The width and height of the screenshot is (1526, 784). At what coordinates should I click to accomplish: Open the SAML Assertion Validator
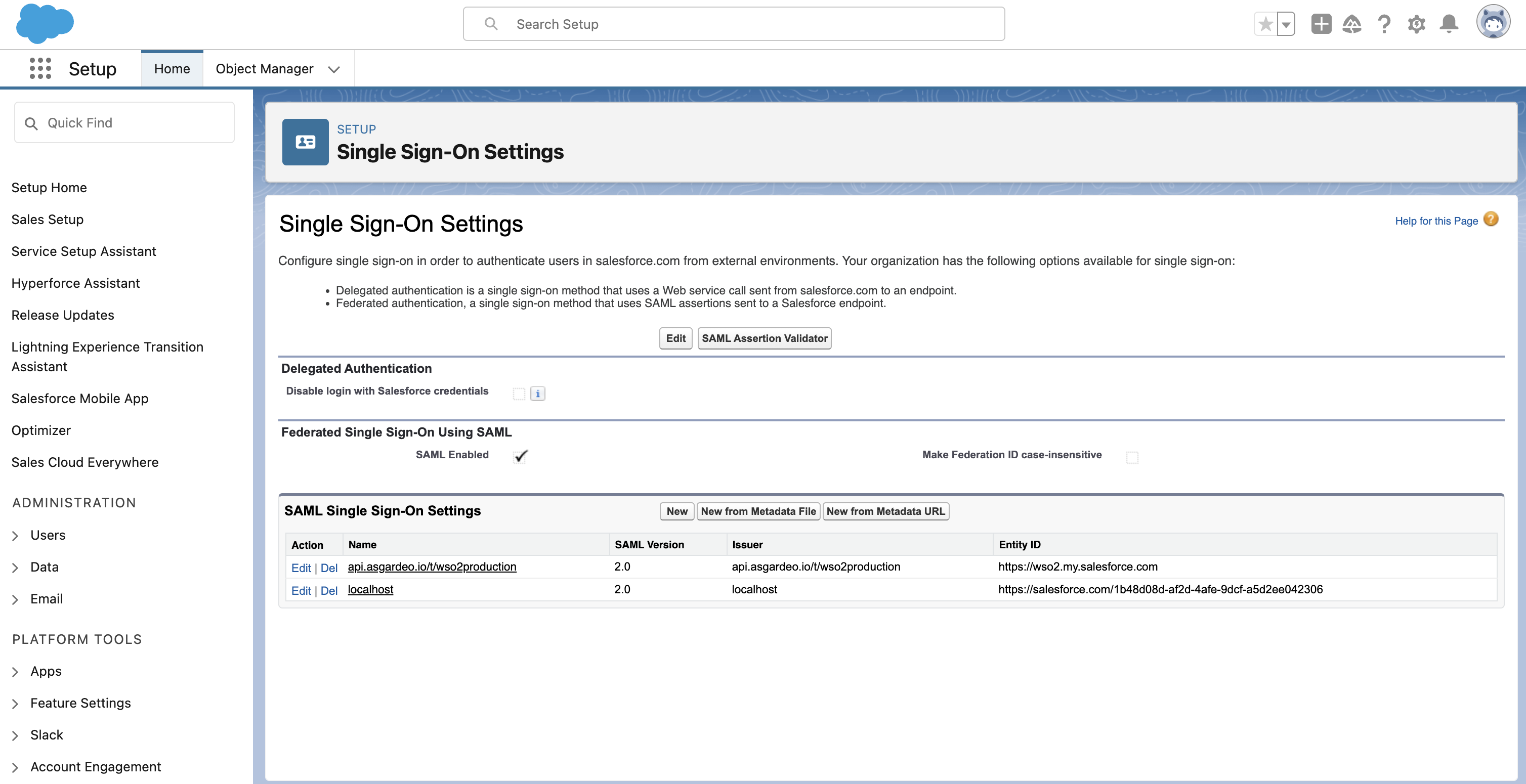764,338
